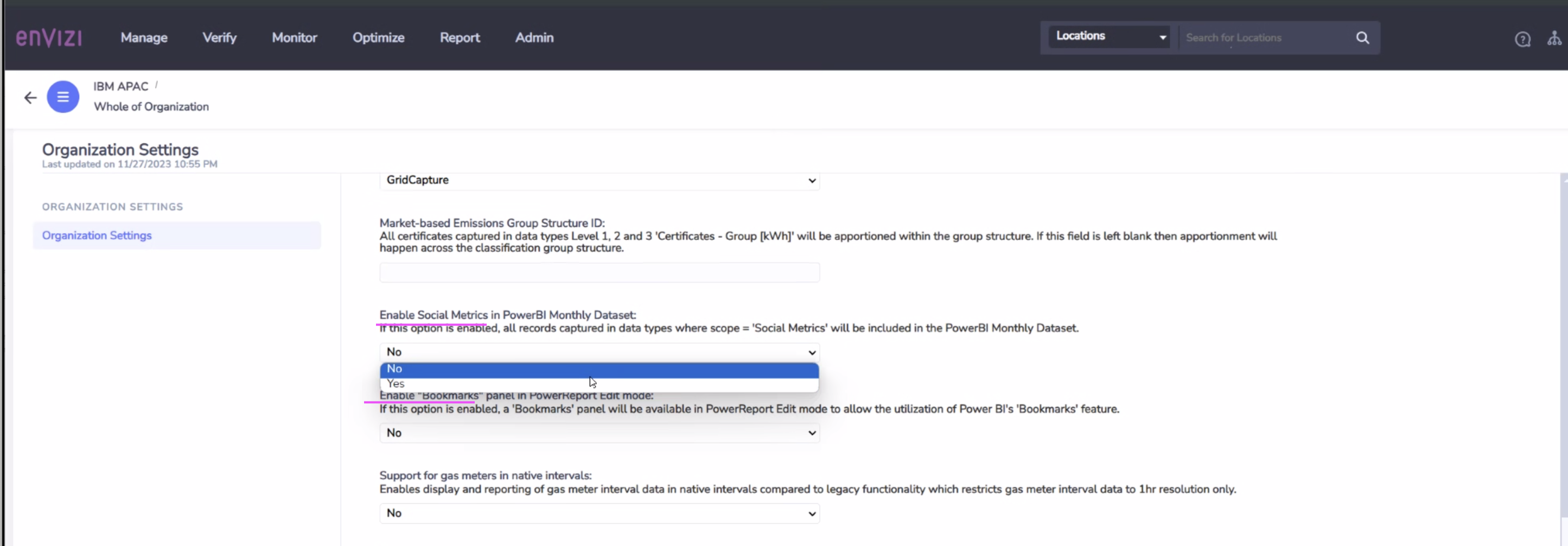
Task: Click the organization hierarchy icon top right
Action: tap(1553, 39)
